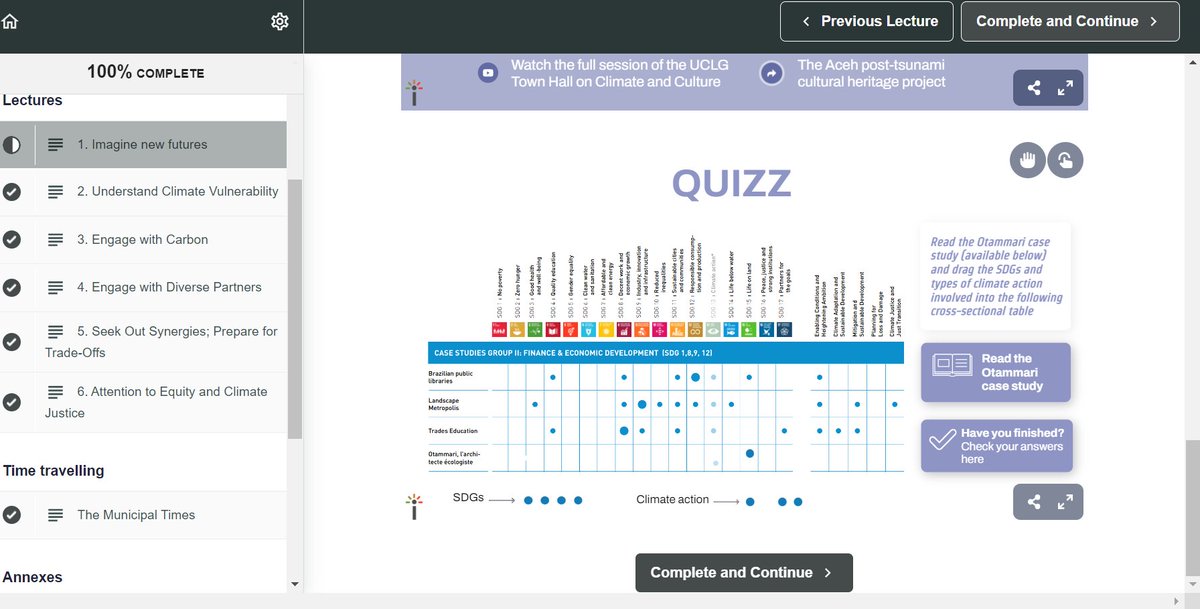Open The Aceh post-tsunami cultural heritage project

pos(871,73)
